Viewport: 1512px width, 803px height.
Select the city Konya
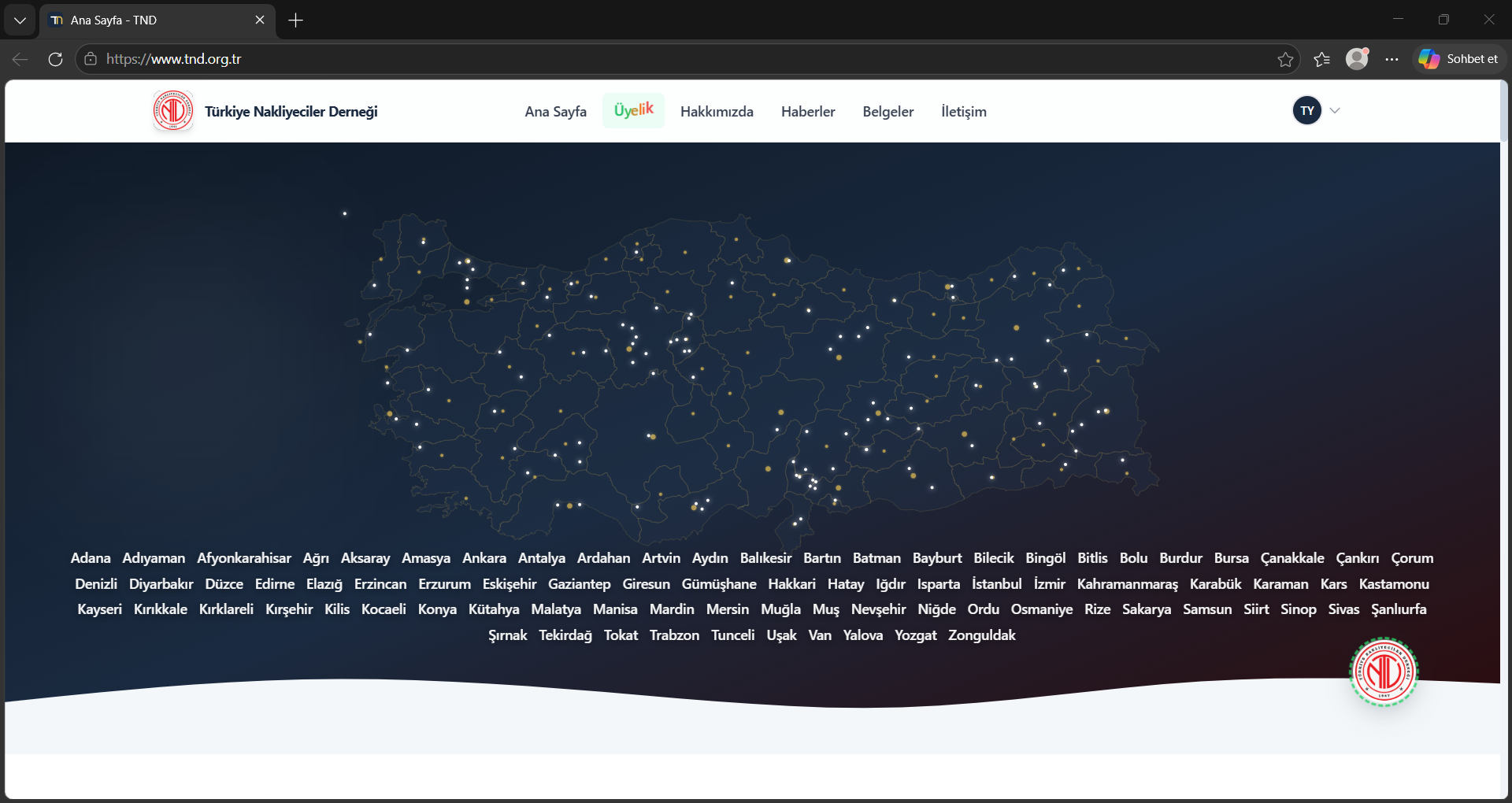coord(437,609)
